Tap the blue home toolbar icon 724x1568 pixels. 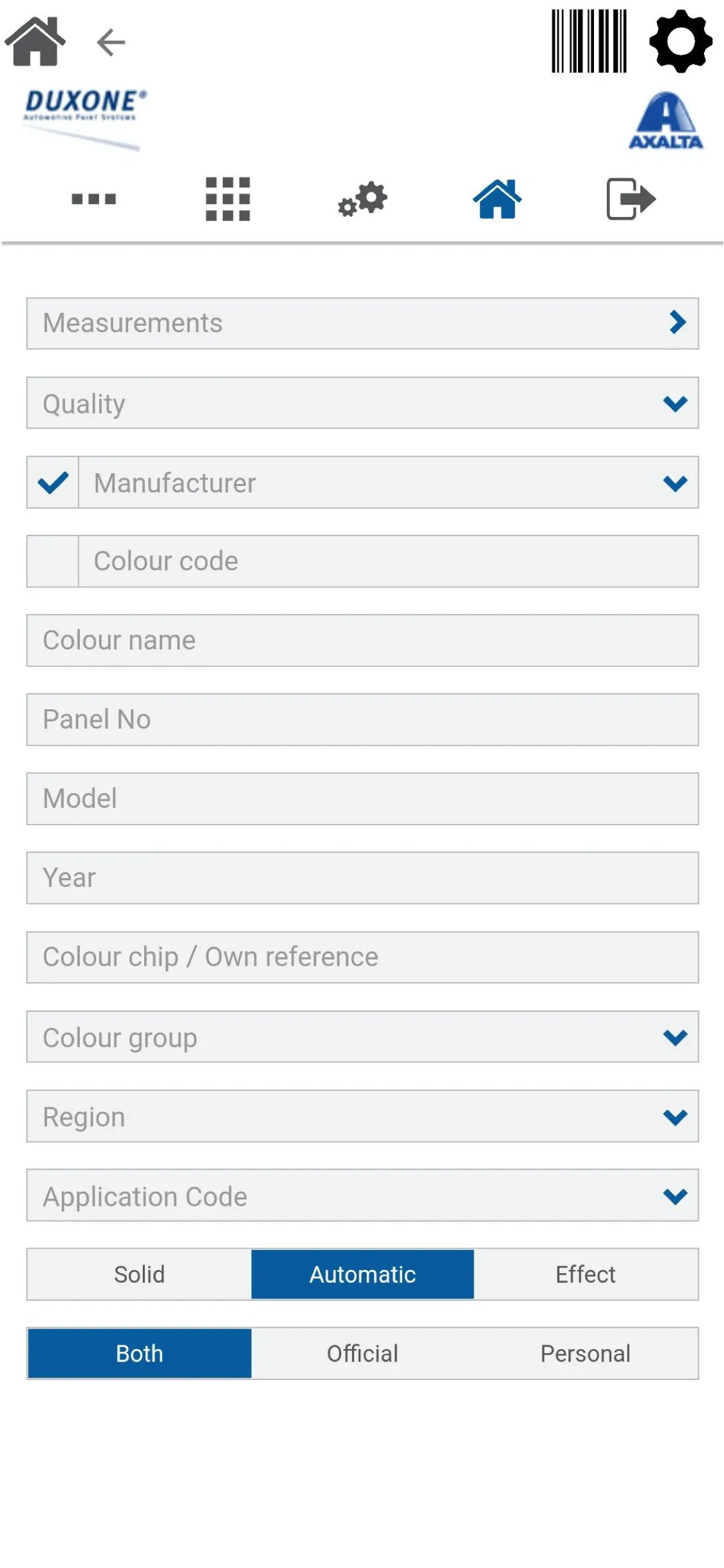click(497, 199)
